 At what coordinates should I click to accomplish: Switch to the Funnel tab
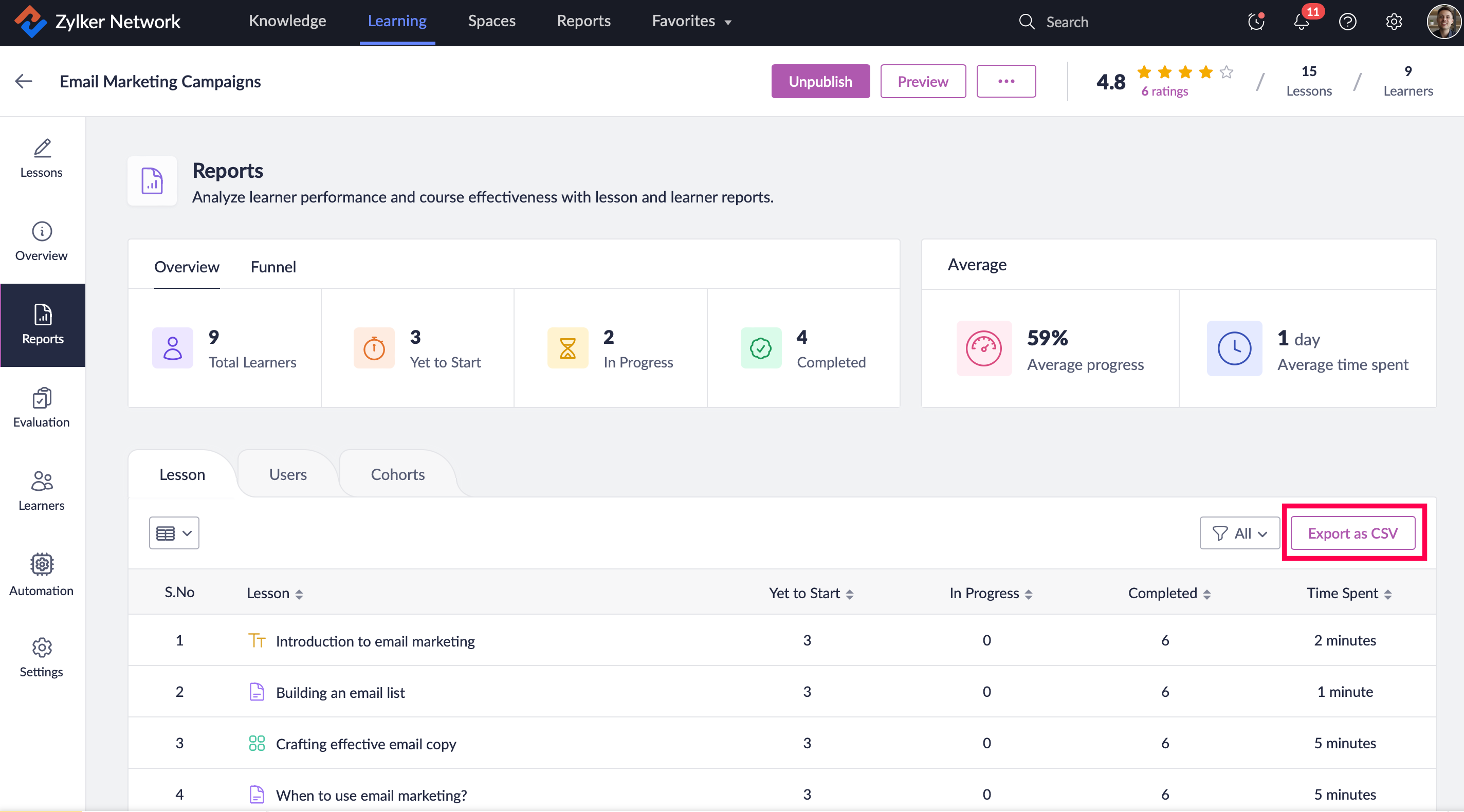click(x=273, y=267)
